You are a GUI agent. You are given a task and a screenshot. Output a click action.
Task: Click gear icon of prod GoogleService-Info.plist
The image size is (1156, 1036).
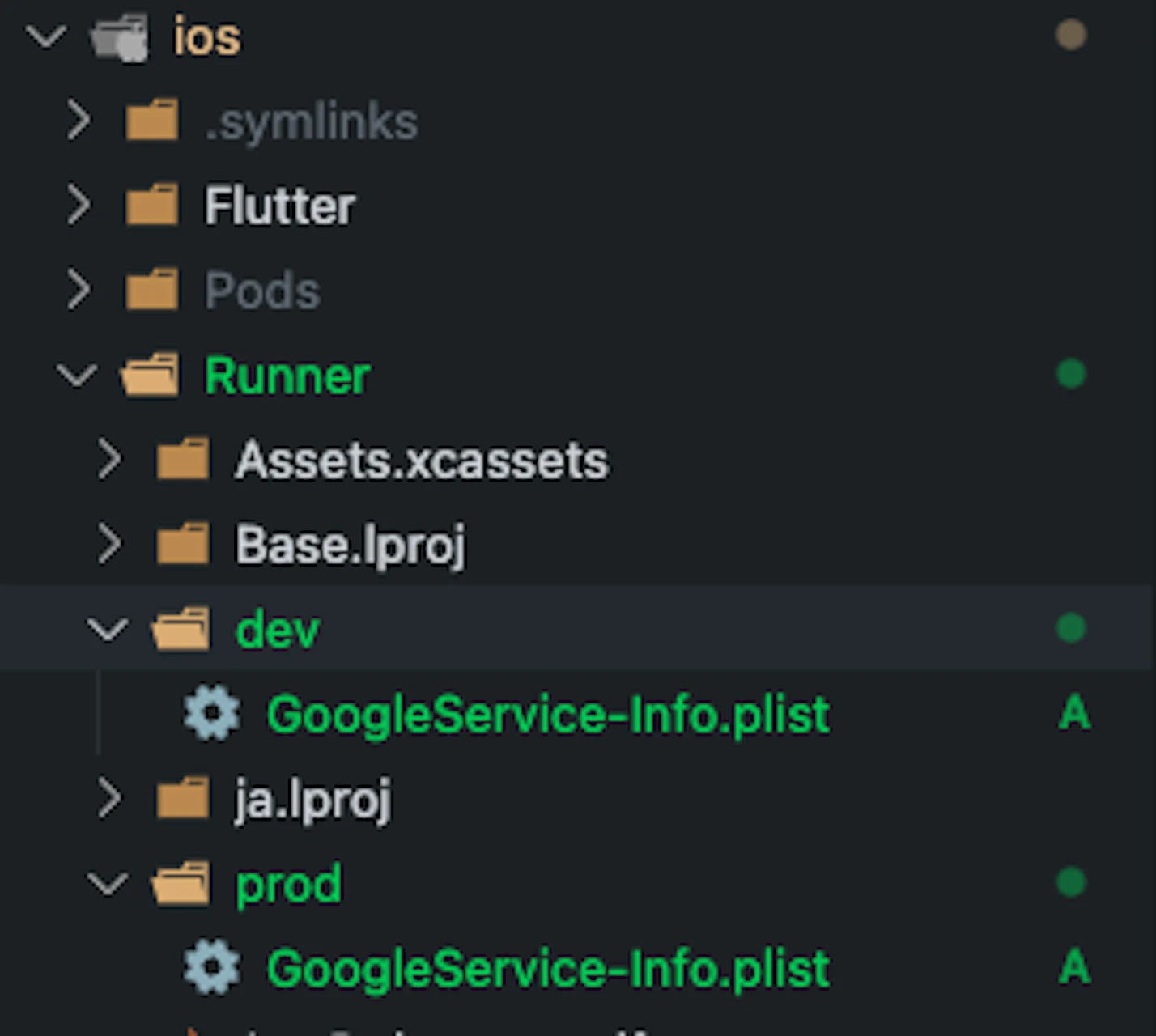[x=212, y=967]
